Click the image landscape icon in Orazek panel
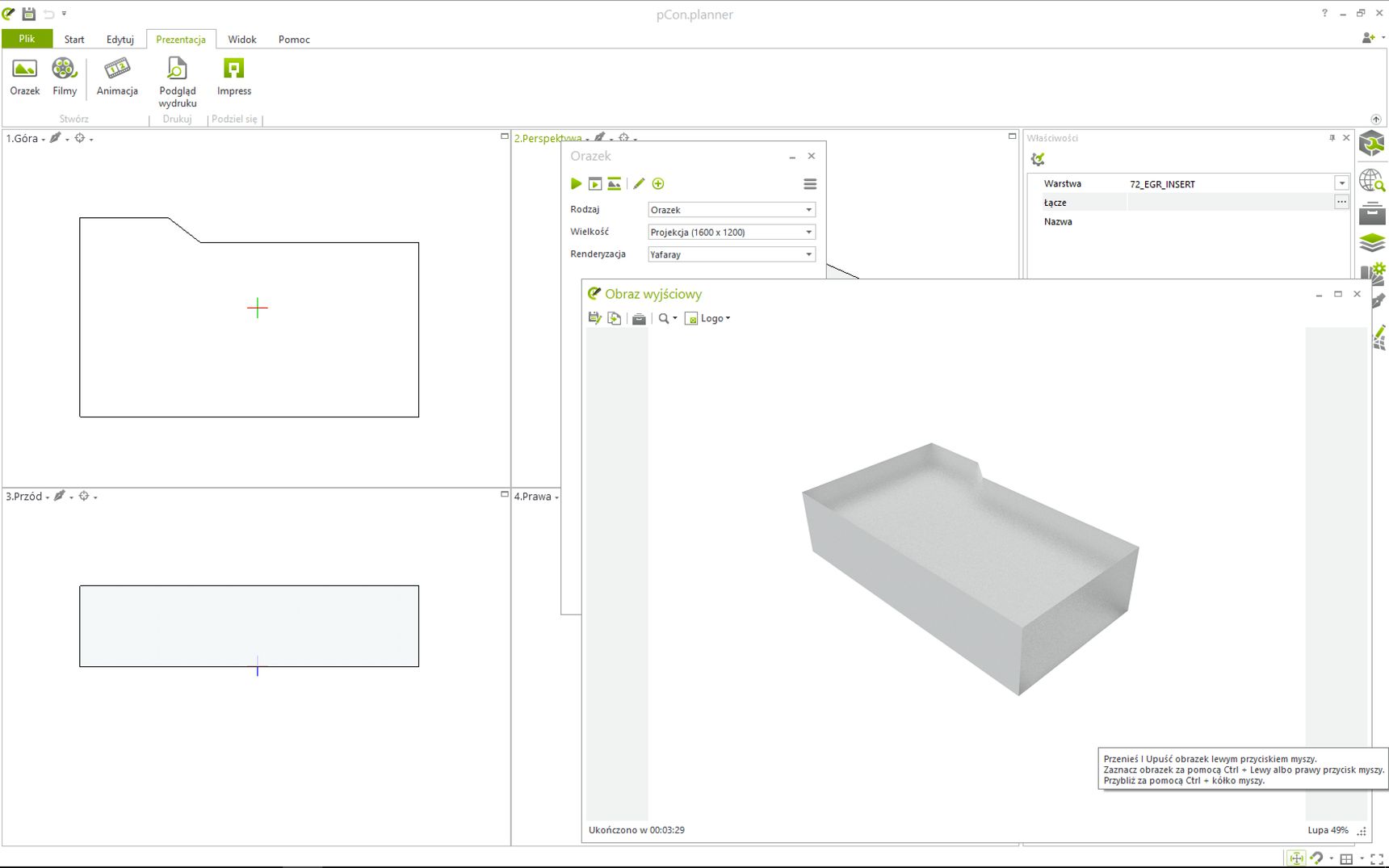The height and width of the screenshot is (868, 1389). (615, 184)
